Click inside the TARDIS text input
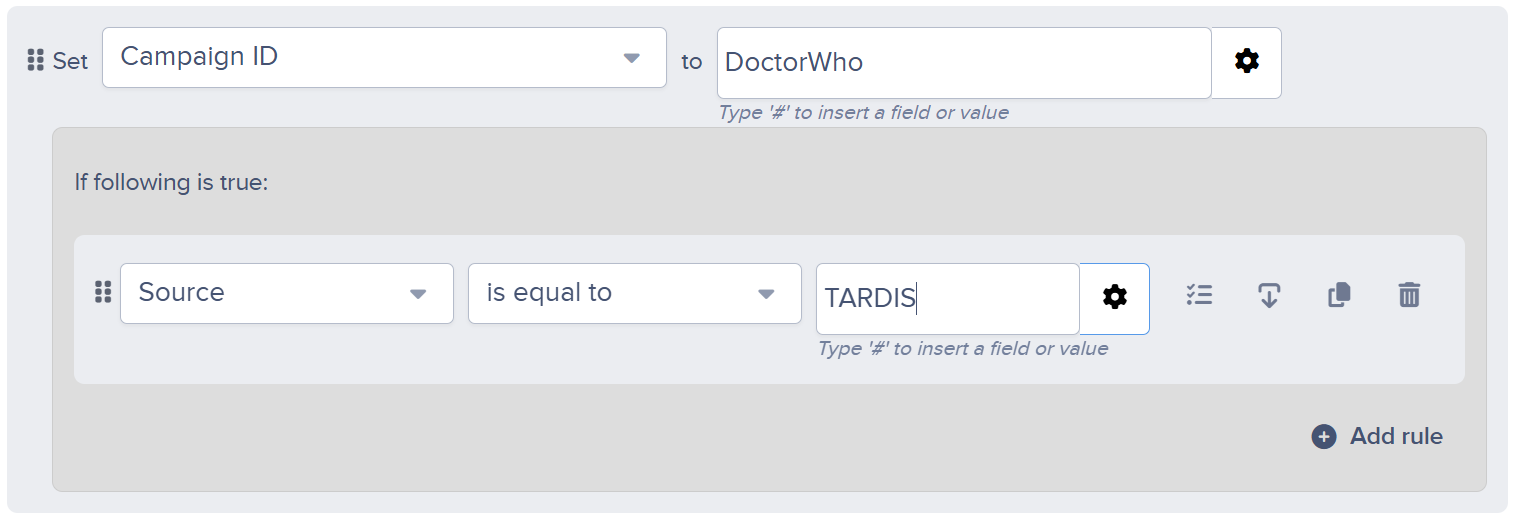1517x522 pixels. [x=948, y=298]
